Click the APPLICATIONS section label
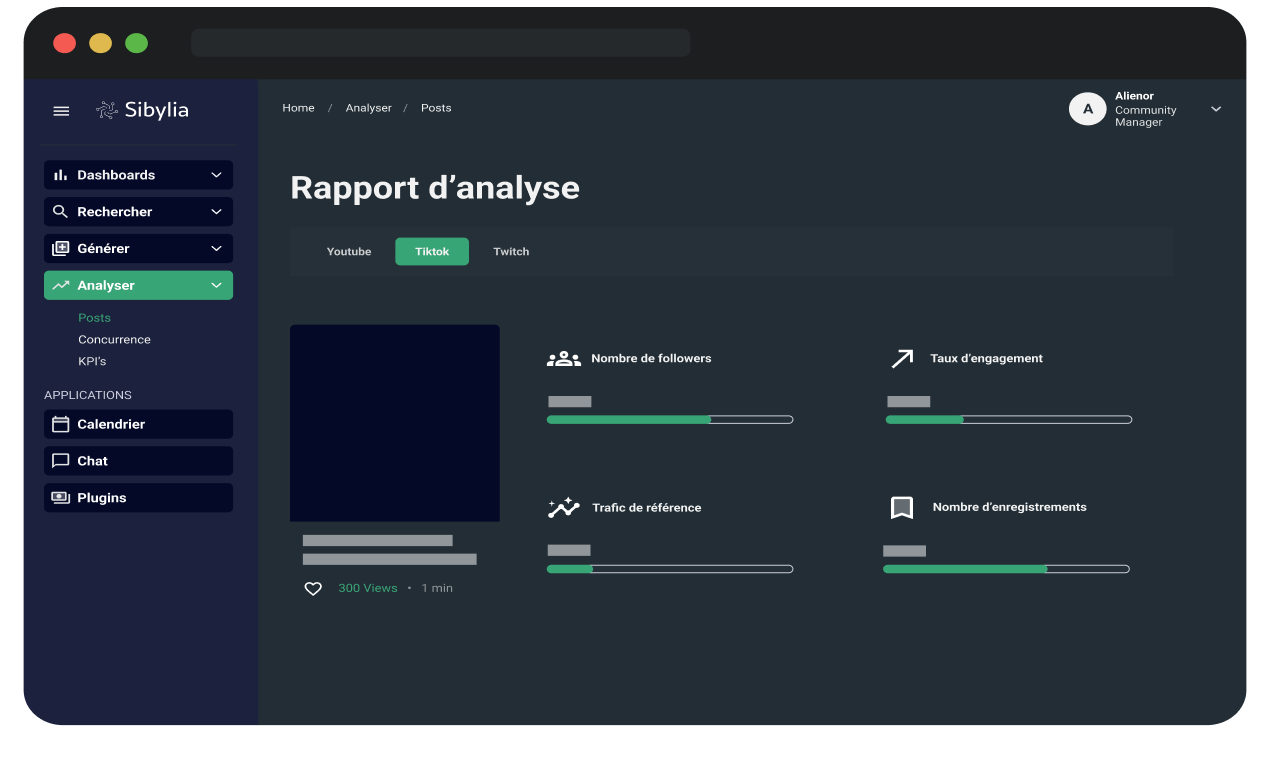 pos(88,395)
